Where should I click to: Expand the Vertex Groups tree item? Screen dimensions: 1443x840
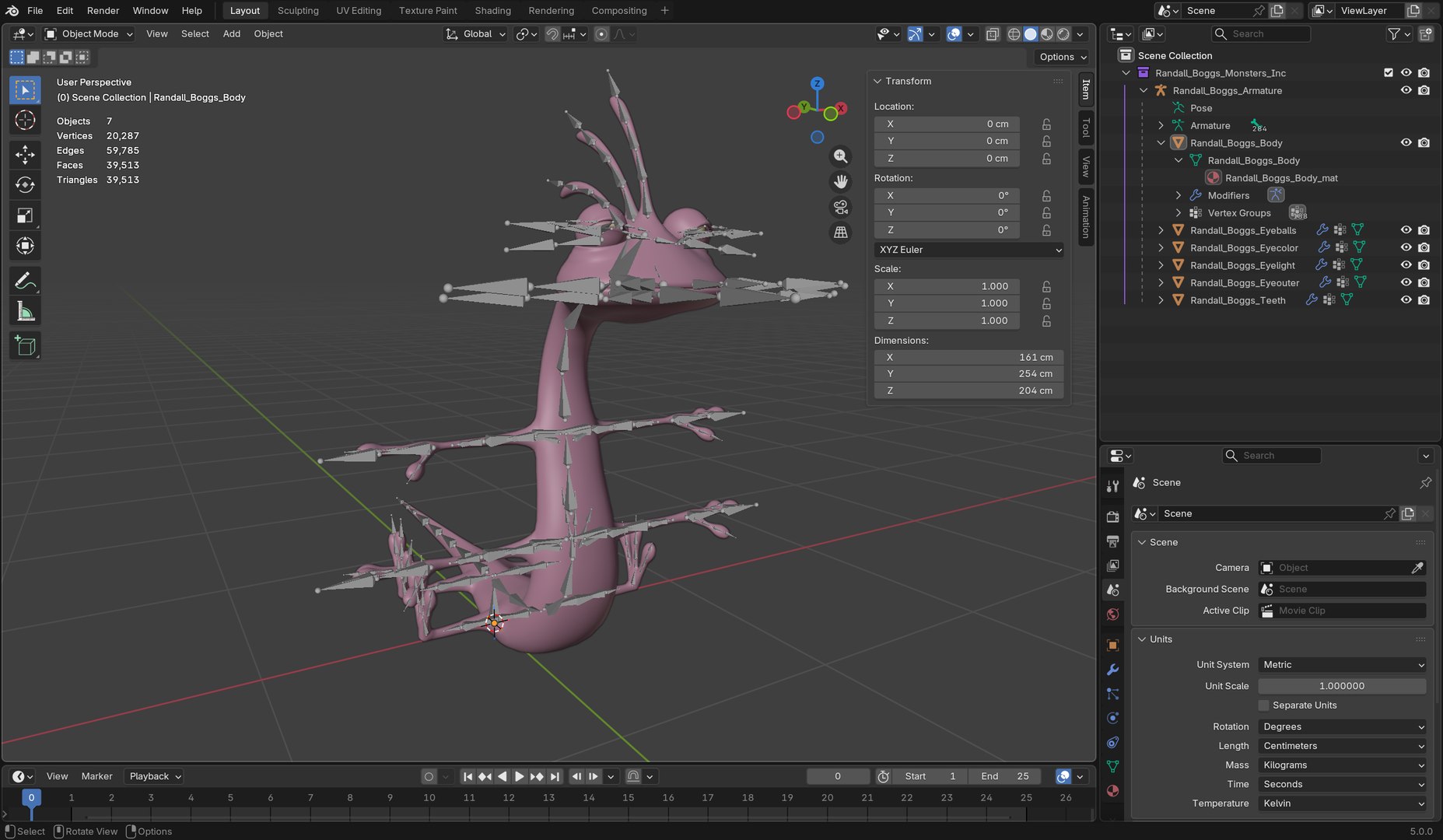(1178, 213)
